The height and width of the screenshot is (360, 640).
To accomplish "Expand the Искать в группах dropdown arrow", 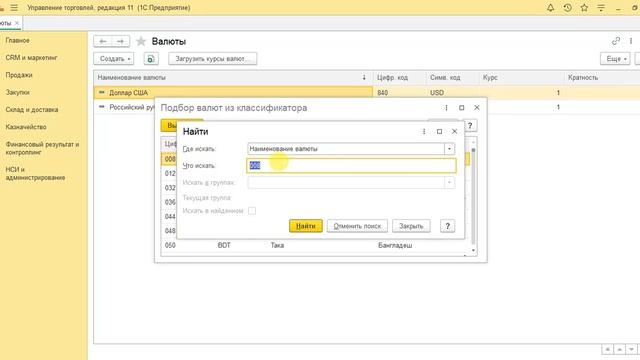I will (449, 182).
